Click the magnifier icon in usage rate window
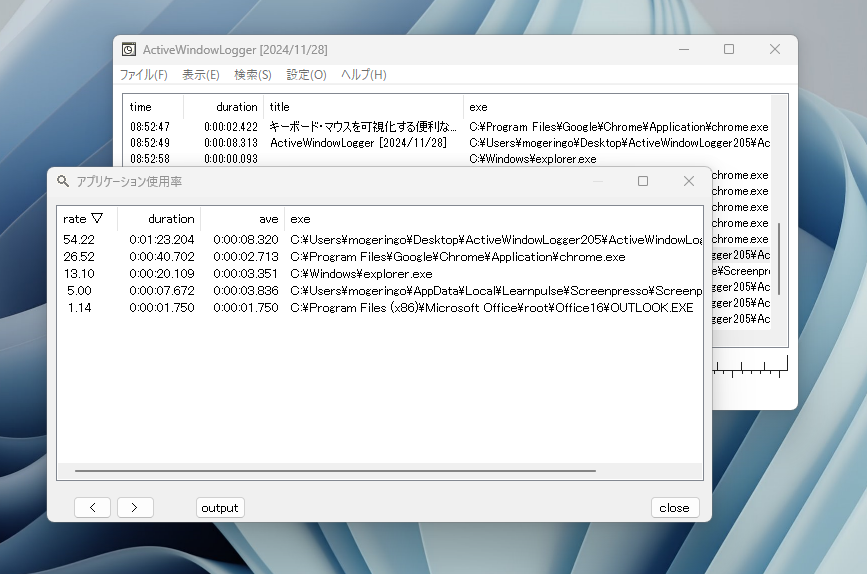867x574 pixels. [x=63, y=181]
